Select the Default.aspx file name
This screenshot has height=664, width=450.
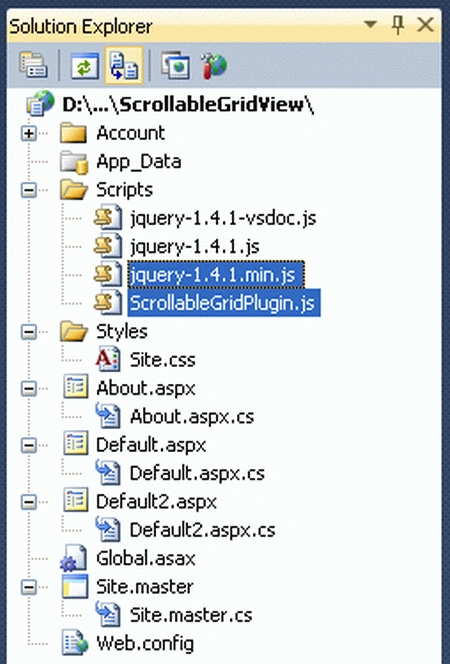coord(151,446)
